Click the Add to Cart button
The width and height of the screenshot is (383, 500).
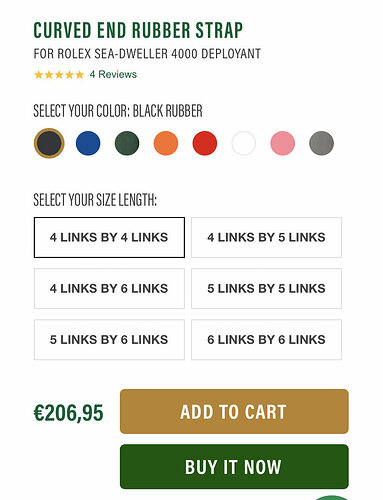coord(234,412)
